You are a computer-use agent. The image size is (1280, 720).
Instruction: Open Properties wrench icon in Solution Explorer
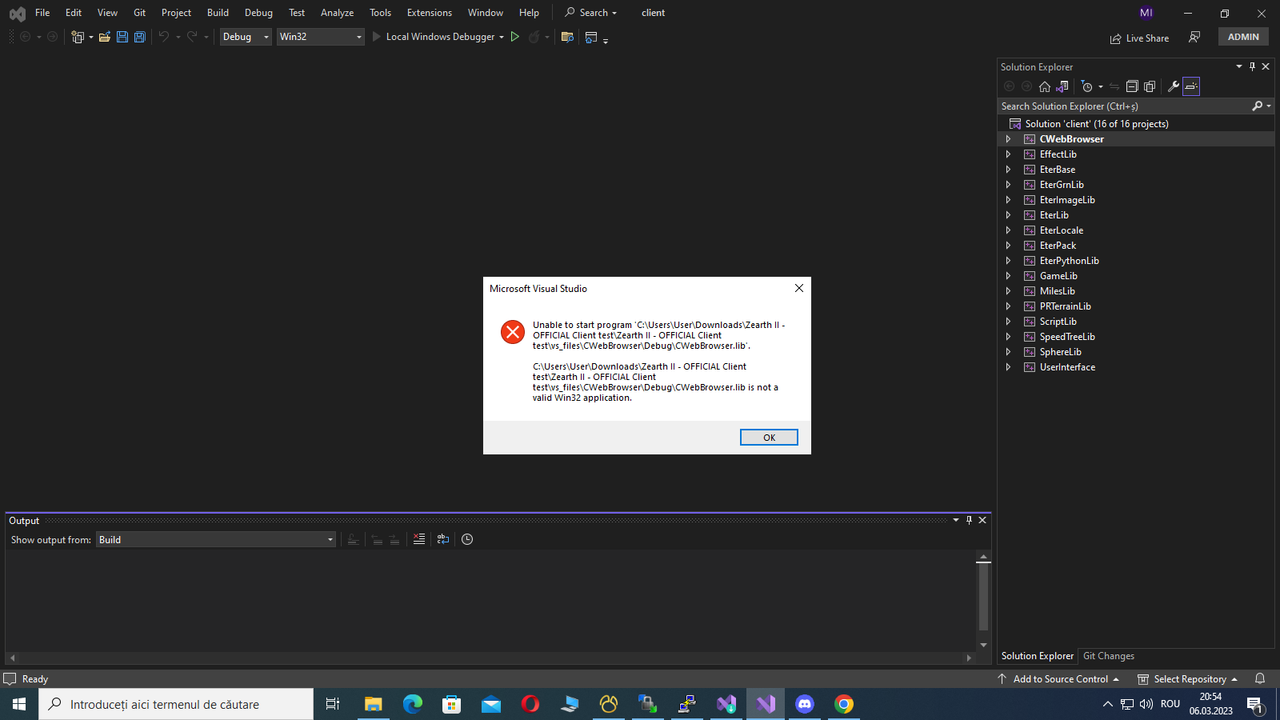click(x=1174, y=87)
